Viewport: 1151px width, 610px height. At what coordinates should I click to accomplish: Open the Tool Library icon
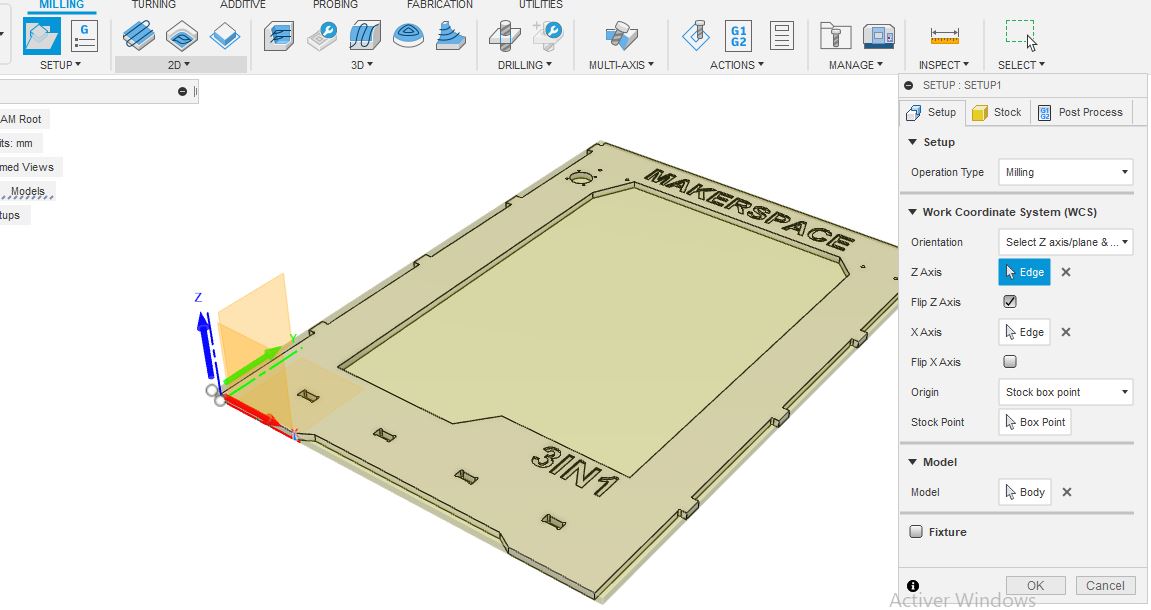(x=835, y=35)
